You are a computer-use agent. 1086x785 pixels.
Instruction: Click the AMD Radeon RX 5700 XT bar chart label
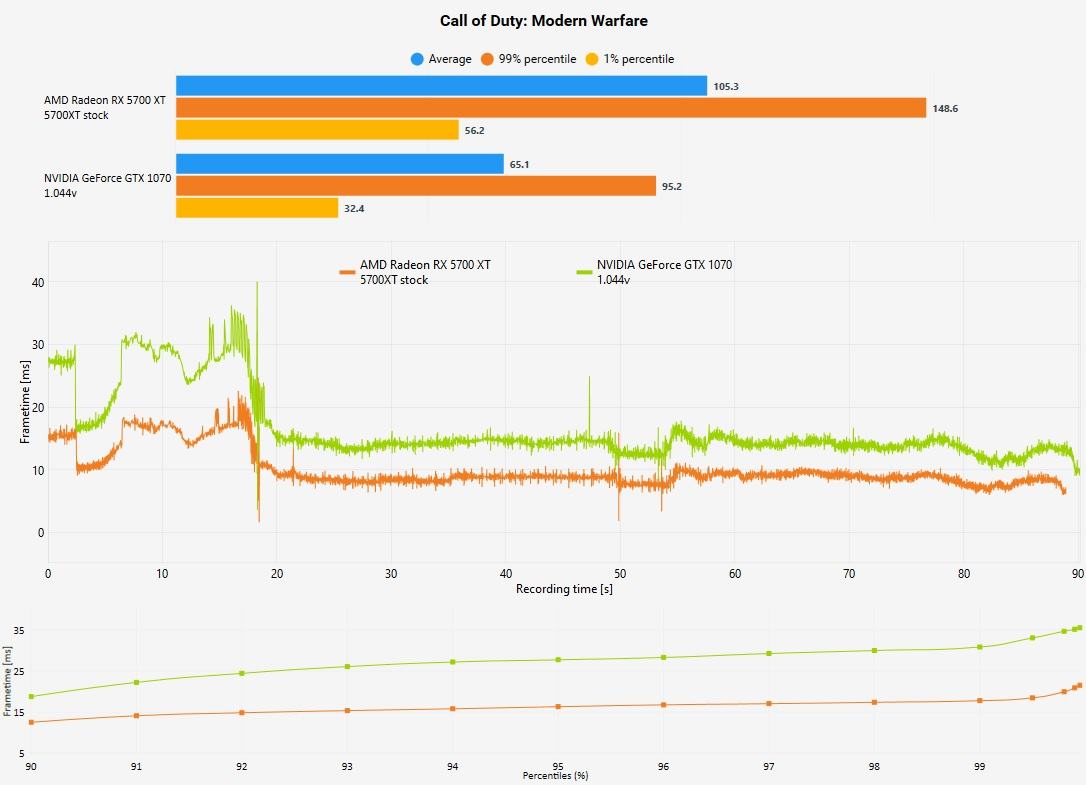pos(105,107)
